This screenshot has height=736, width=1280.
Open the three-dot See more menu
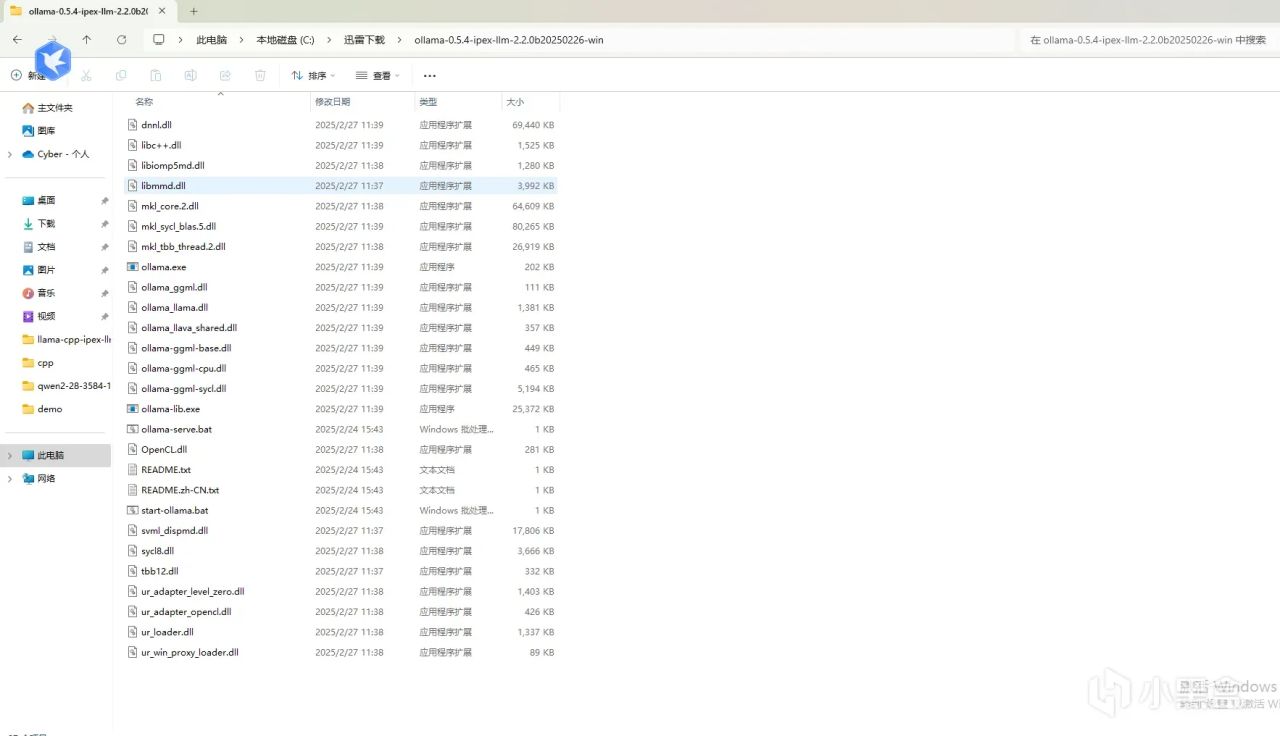click(x=430, y=75)
